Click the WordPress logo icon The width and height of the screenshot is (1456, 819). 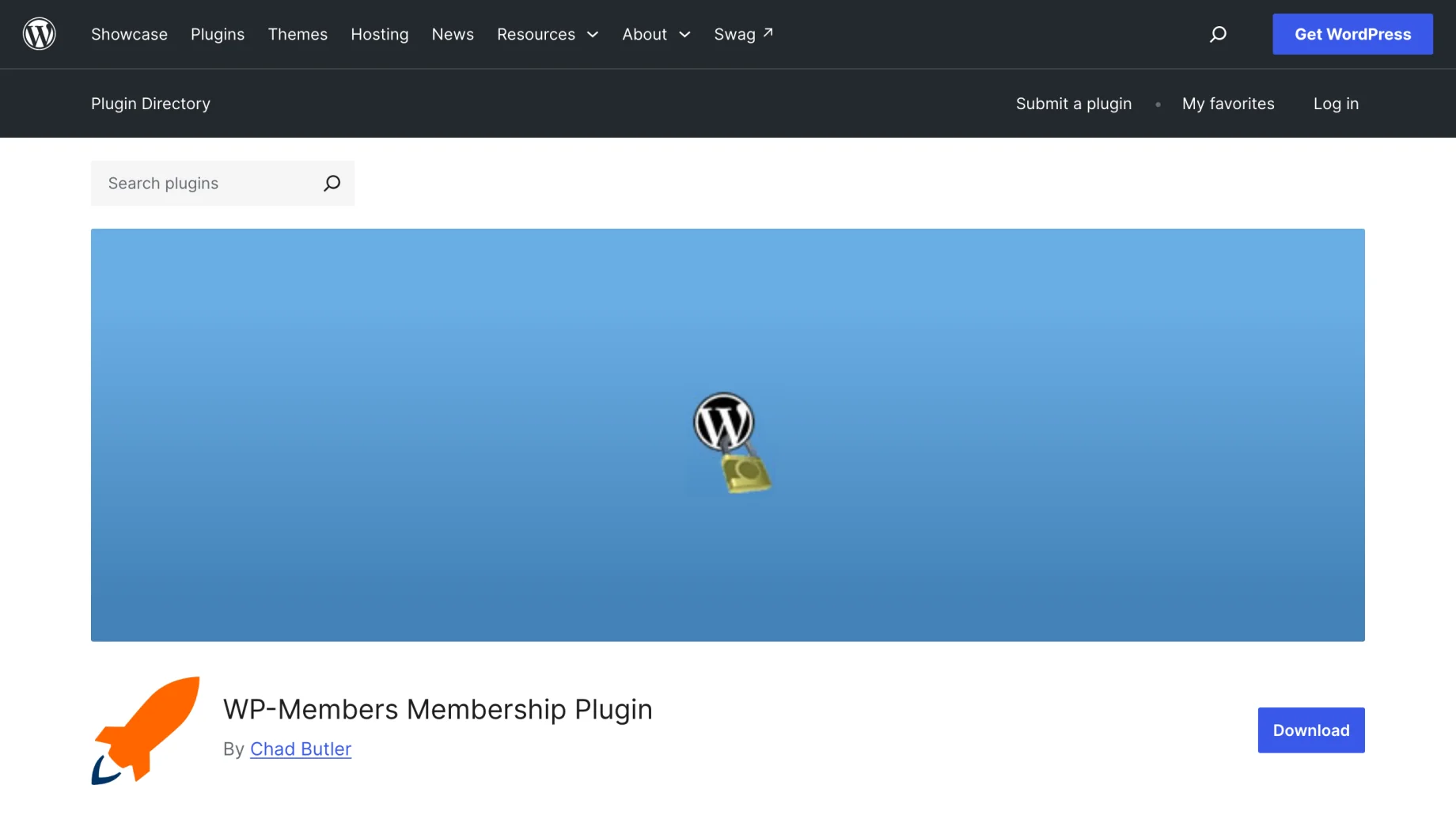(x=39, y=34)
